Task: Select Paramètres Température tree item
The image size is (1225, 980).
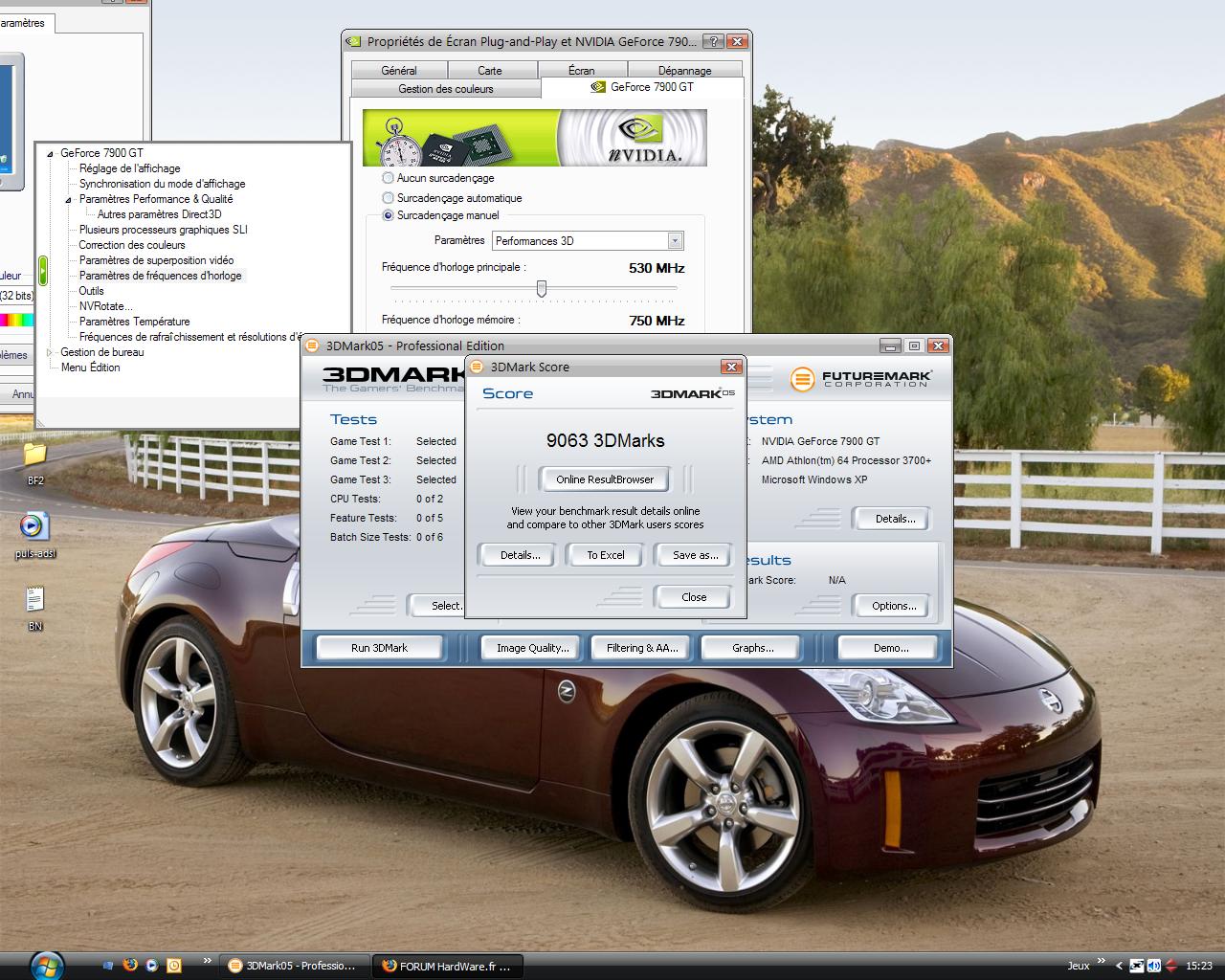Action: 134,322
